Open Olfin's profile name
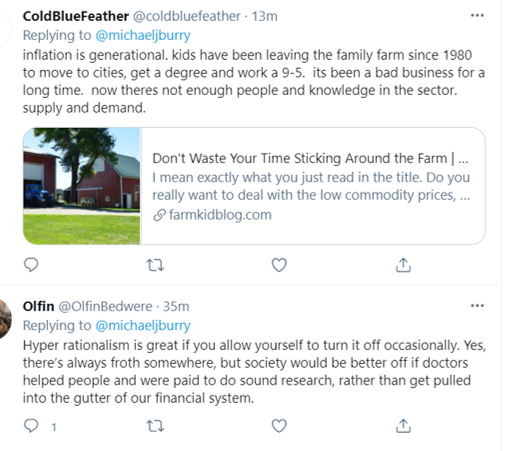This screenshot has width=514, height=451. click(x=38, y=306)
